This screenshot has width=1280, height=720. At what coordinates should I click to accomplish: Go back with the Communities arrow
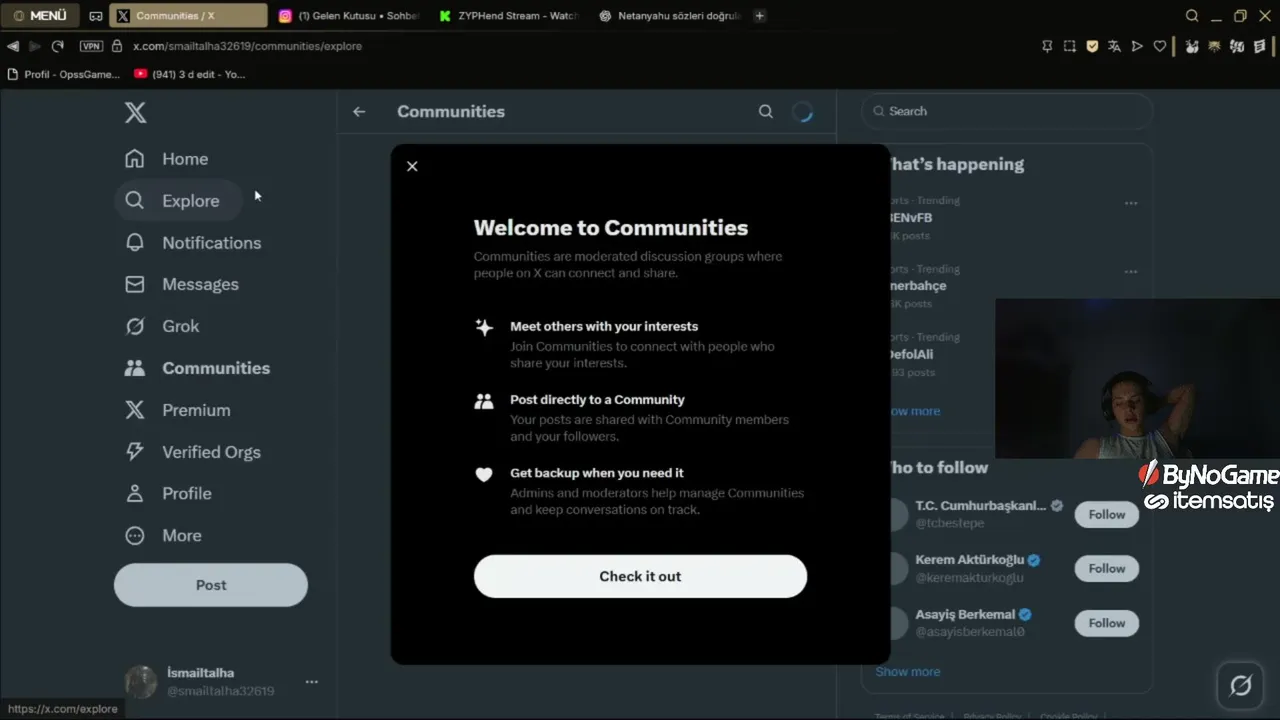(x=359, y=112)
